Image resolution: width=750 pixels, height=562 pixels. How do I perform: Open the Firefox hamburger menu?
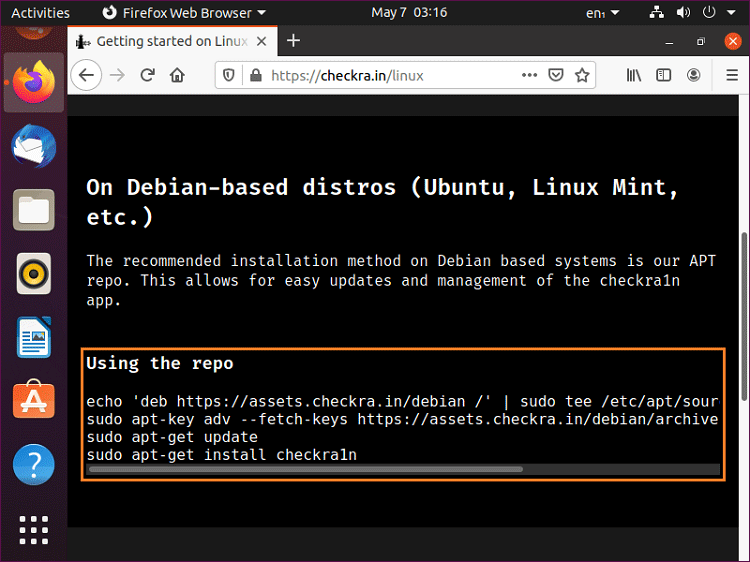click(732, 75)
